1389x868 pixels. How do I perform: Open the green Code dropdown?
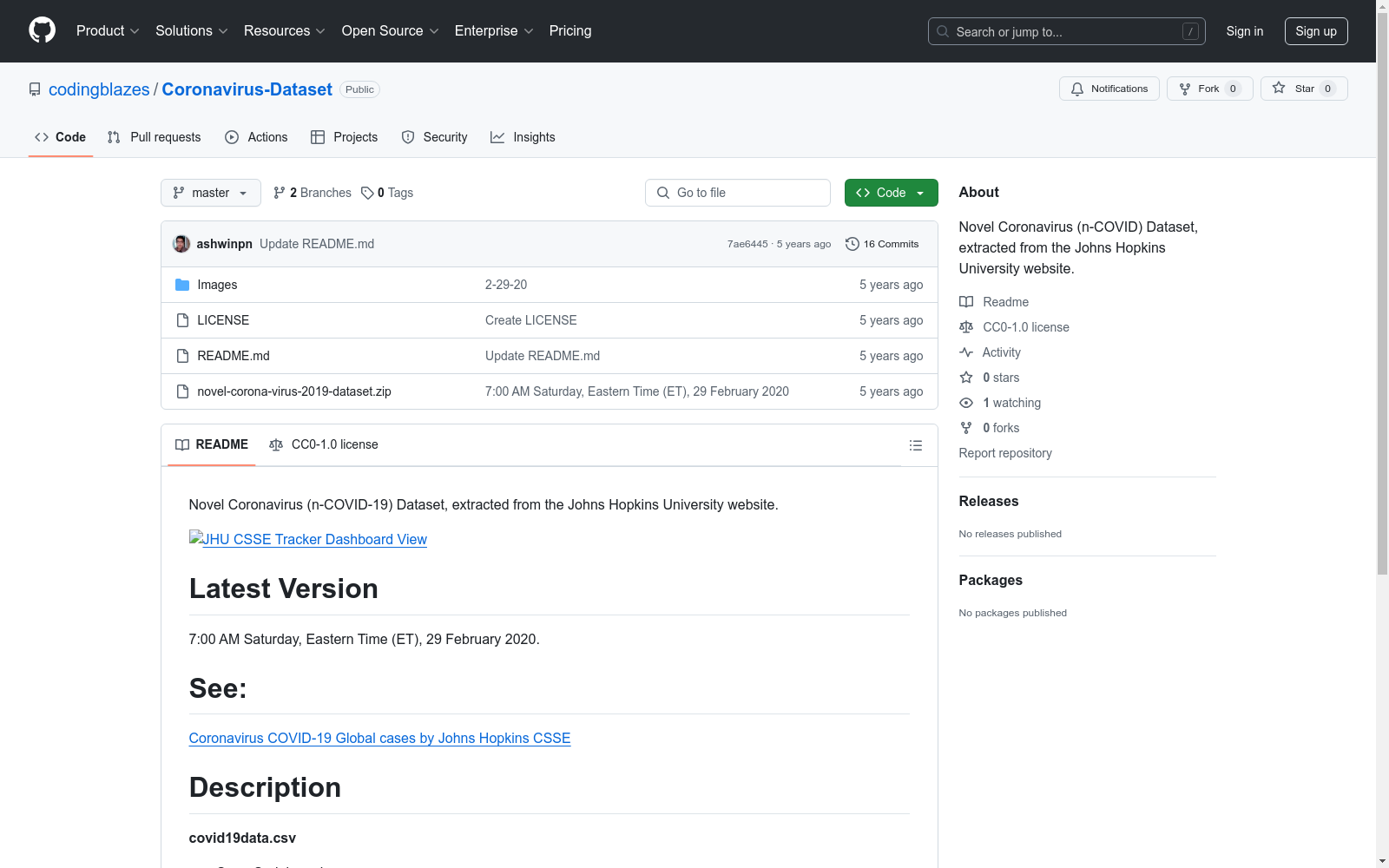click(x=891, y=193)
